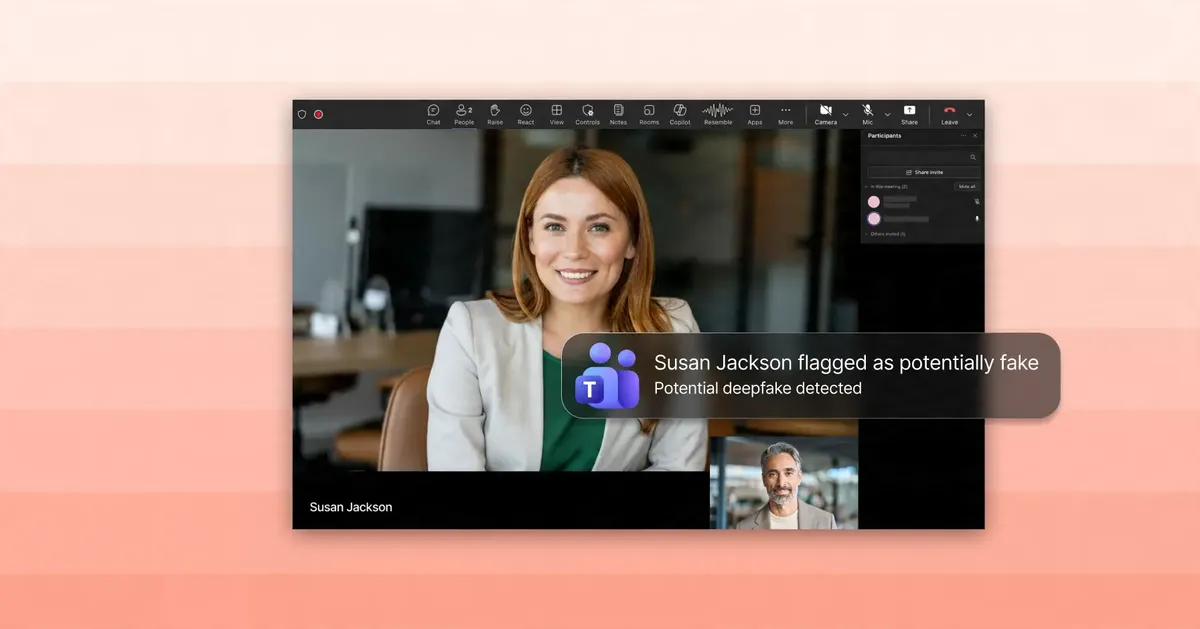The width and height of the screenshot is (1200, 629).
Task: Expand the Others invited section
Action: [x=866, y=234]
